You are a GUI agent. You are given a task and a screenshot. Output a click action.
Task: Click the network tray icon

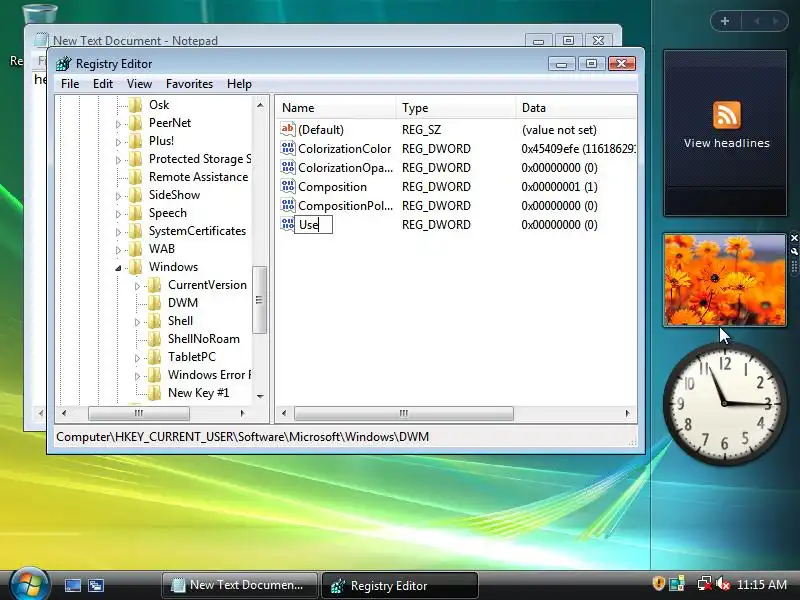click(x=705, y=583)
